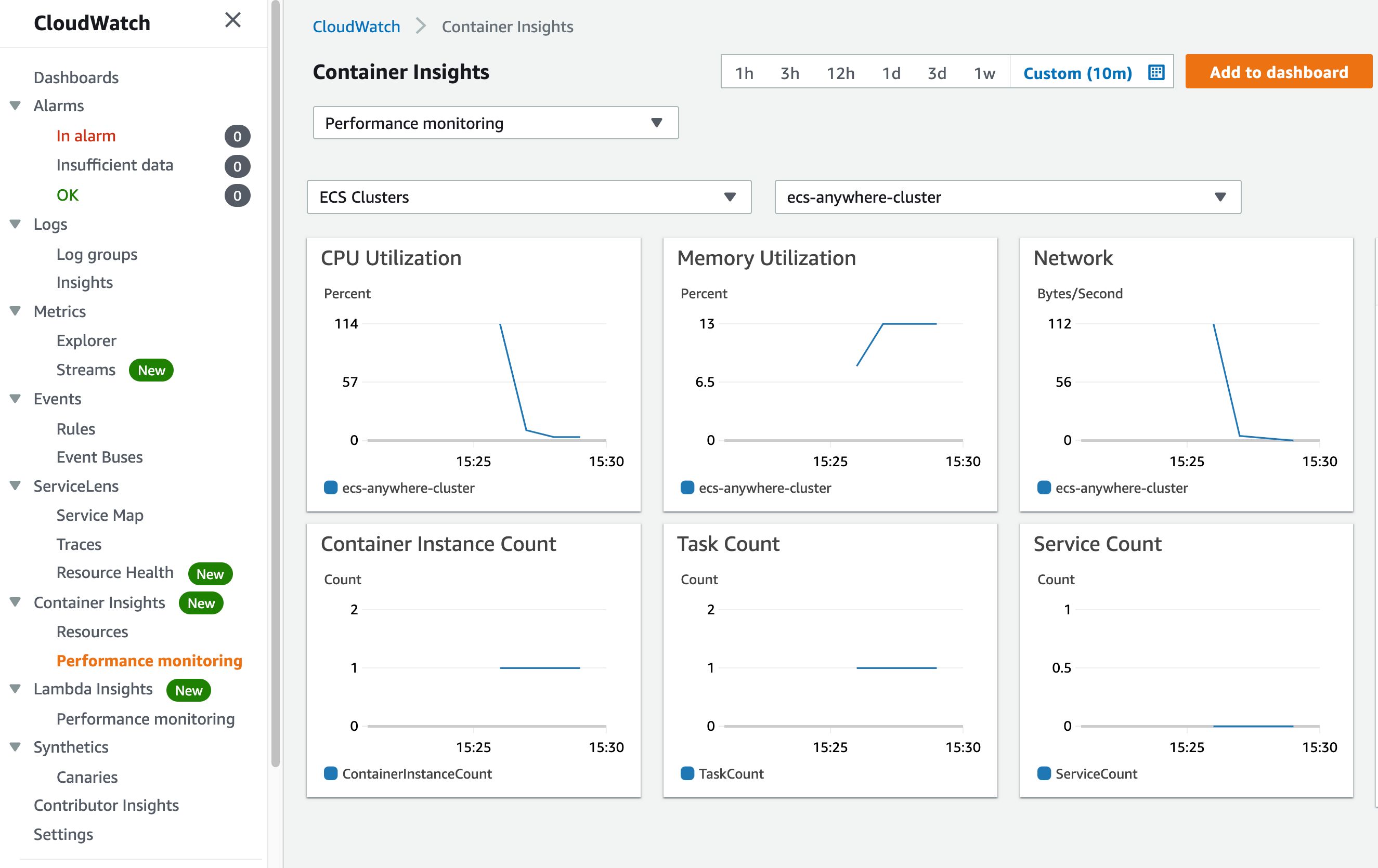1378x868 pixels.
Task: Click the Insufficient data count badge
Action: point(237,166)
